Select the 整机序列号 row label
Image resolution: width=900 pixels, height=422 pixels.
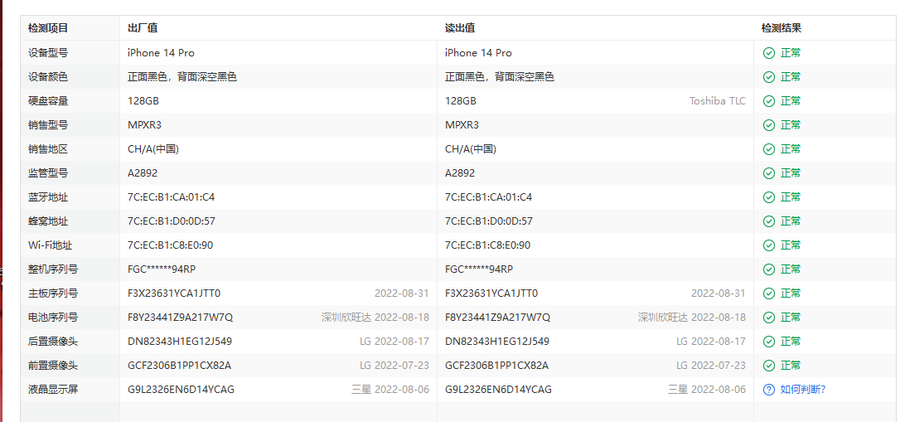coord(53,269)
